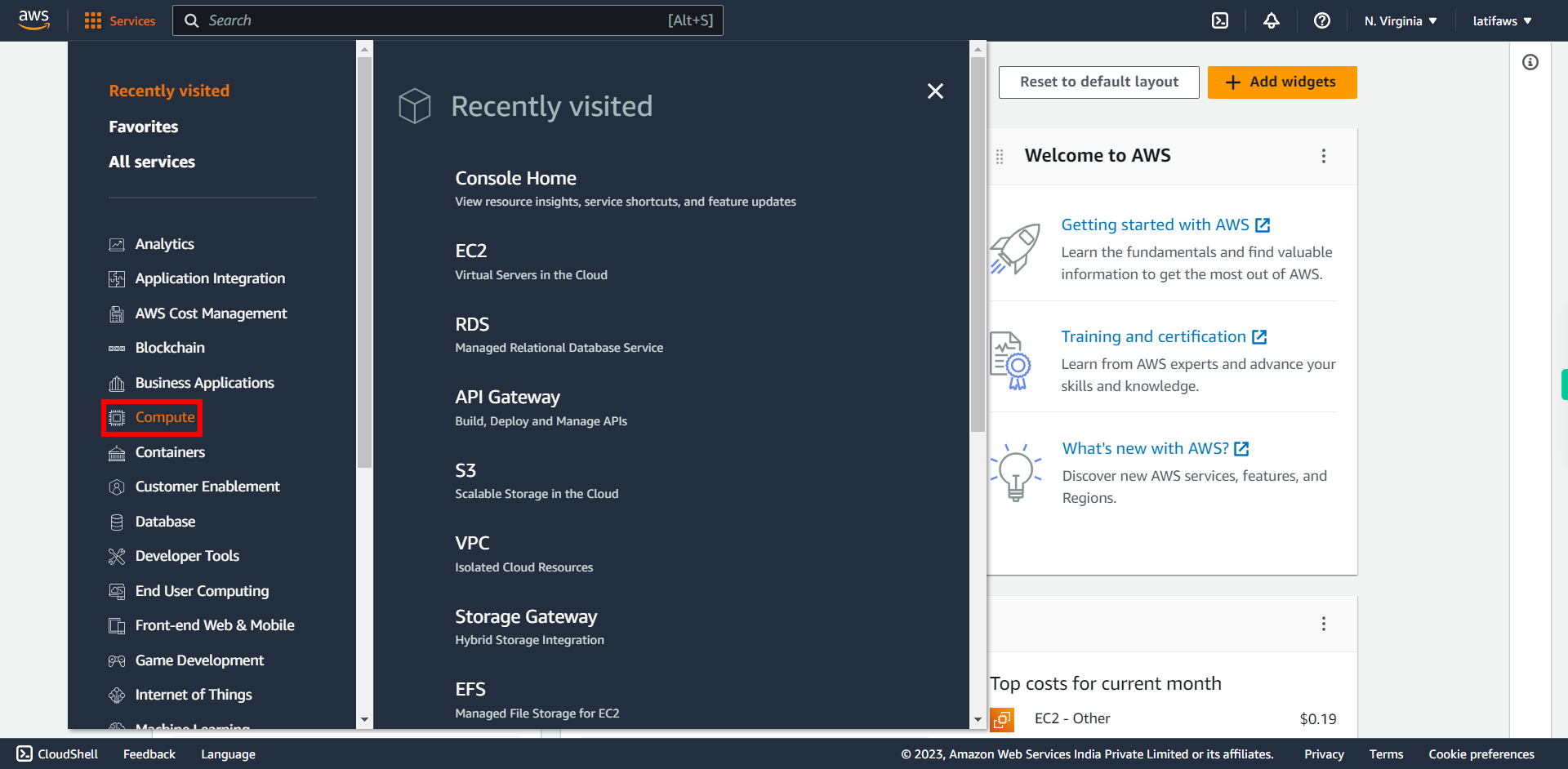Select Recently visited in services menu
This screenshot has height=769, width=1568.
pyautogui.click(x=169, y=91)
